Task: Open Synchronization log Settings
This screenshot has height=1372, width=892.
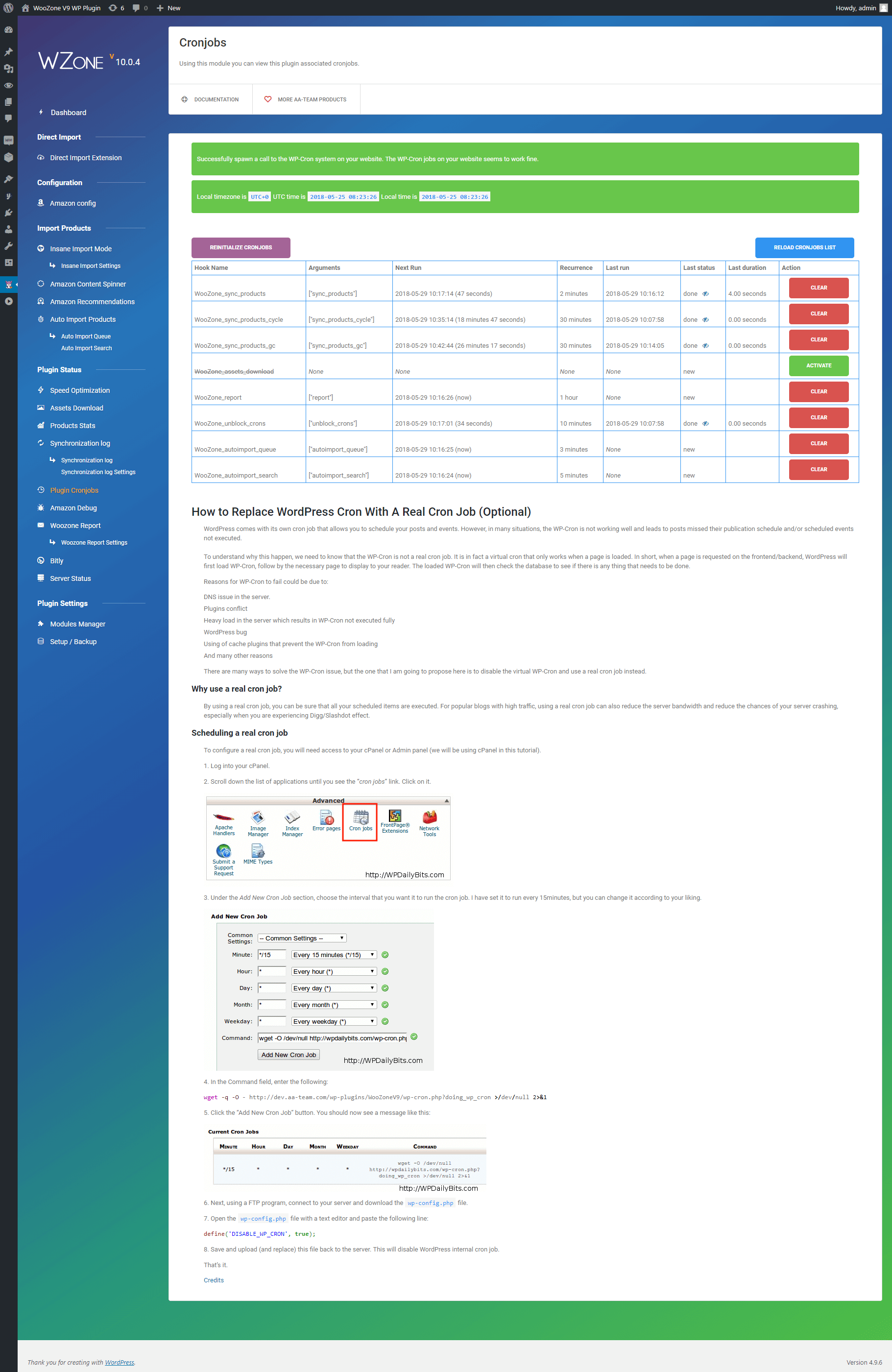Action: pyautogui.click(x=98, y=472)
